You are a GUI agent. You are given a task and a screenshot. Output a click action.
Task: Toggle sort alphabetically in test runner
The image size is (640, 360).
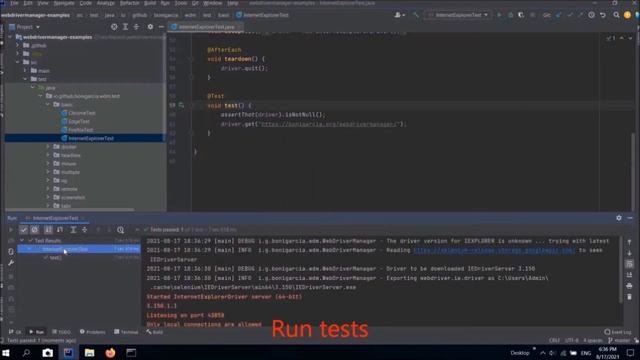[48, 230]
